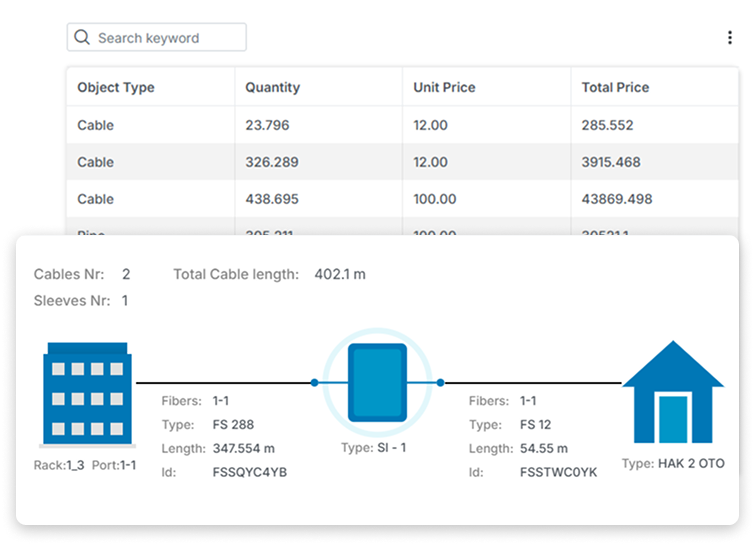This screenshot has height=545, width=756.
Task: Select the blue house endpoint icon
Action: tap(673, 393)
